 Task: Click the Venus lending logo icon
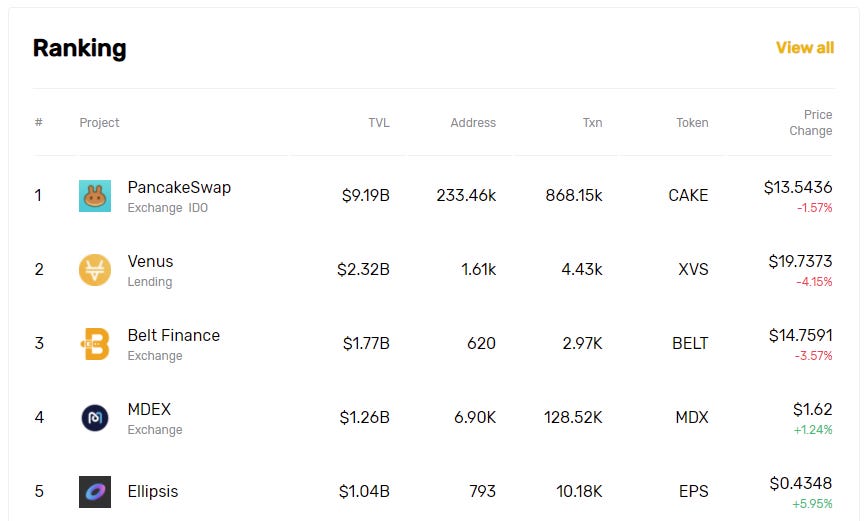tap(95, 270)
